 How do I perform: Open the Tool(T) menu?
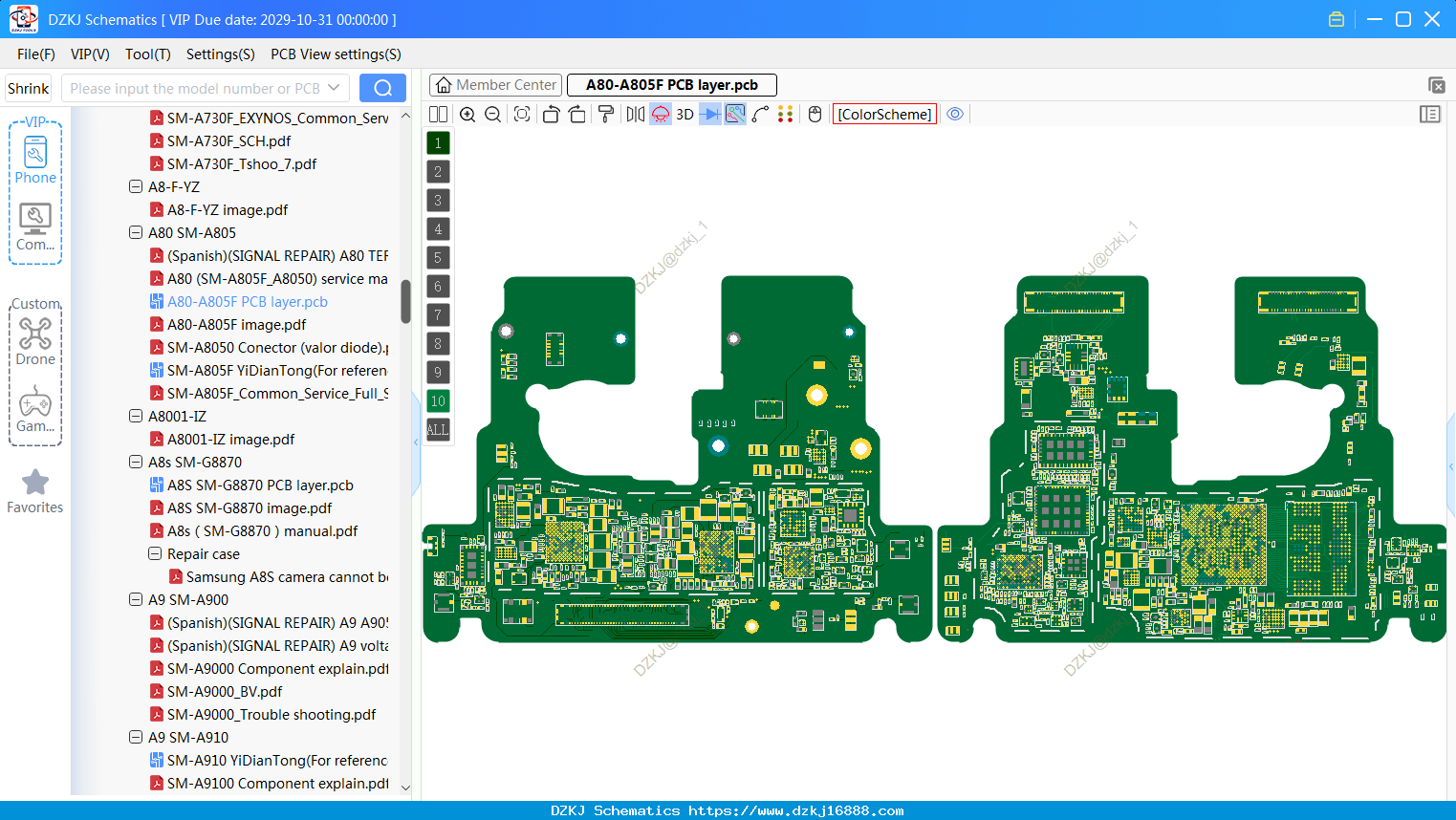tap(148, 54)
